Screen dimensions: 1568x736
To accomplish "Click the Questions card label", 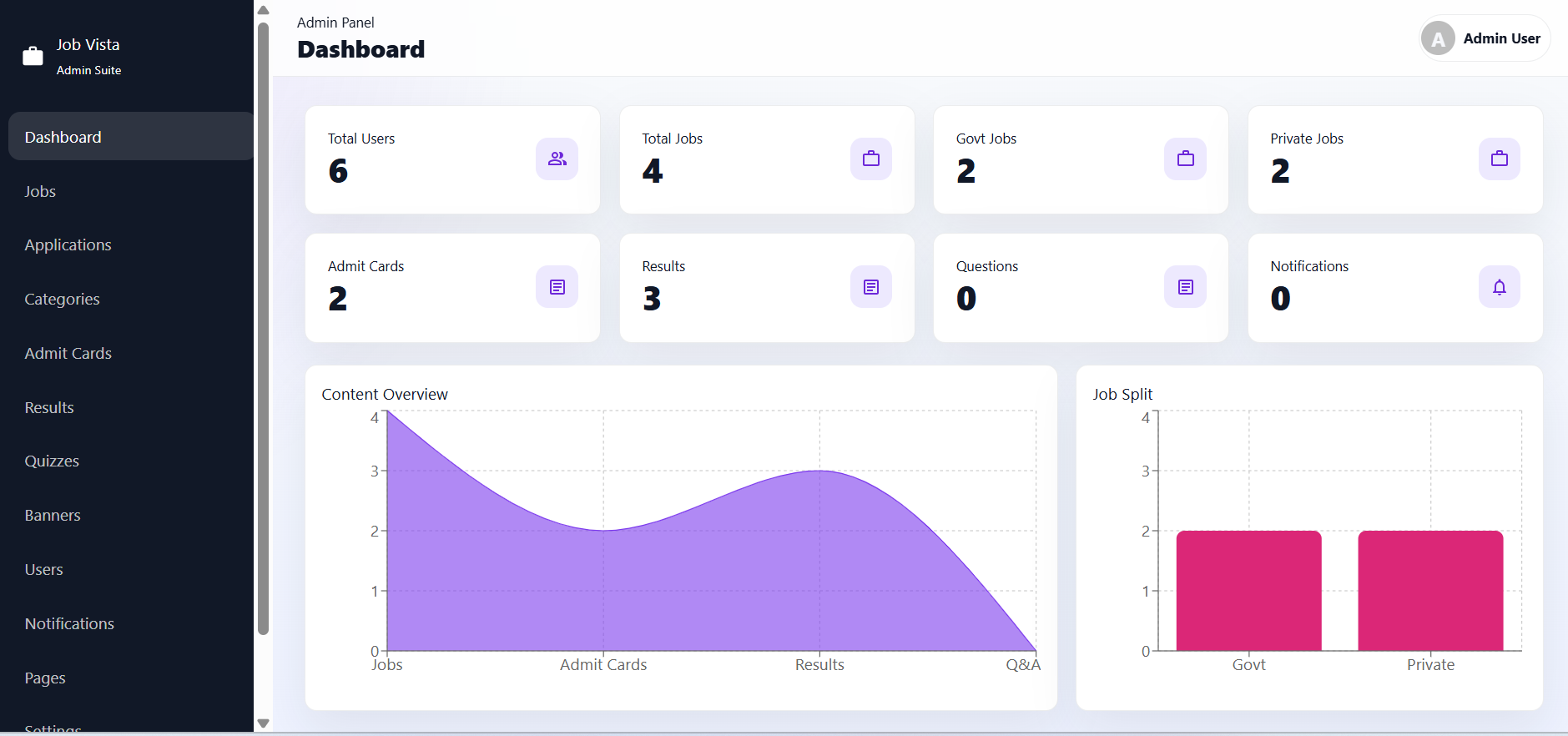I will pos(987,266).
